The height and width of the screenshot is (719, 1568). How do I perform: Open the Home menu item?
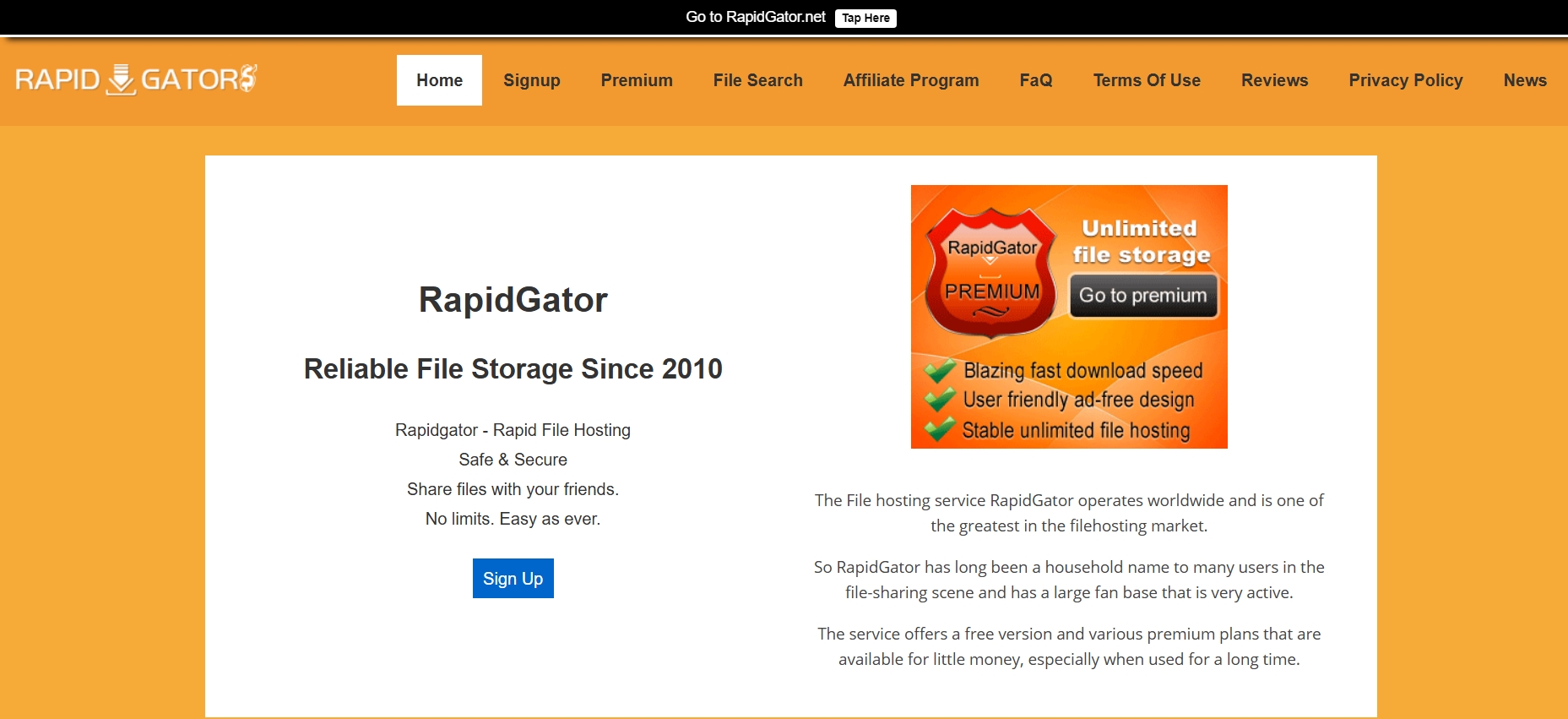(439, 80)
